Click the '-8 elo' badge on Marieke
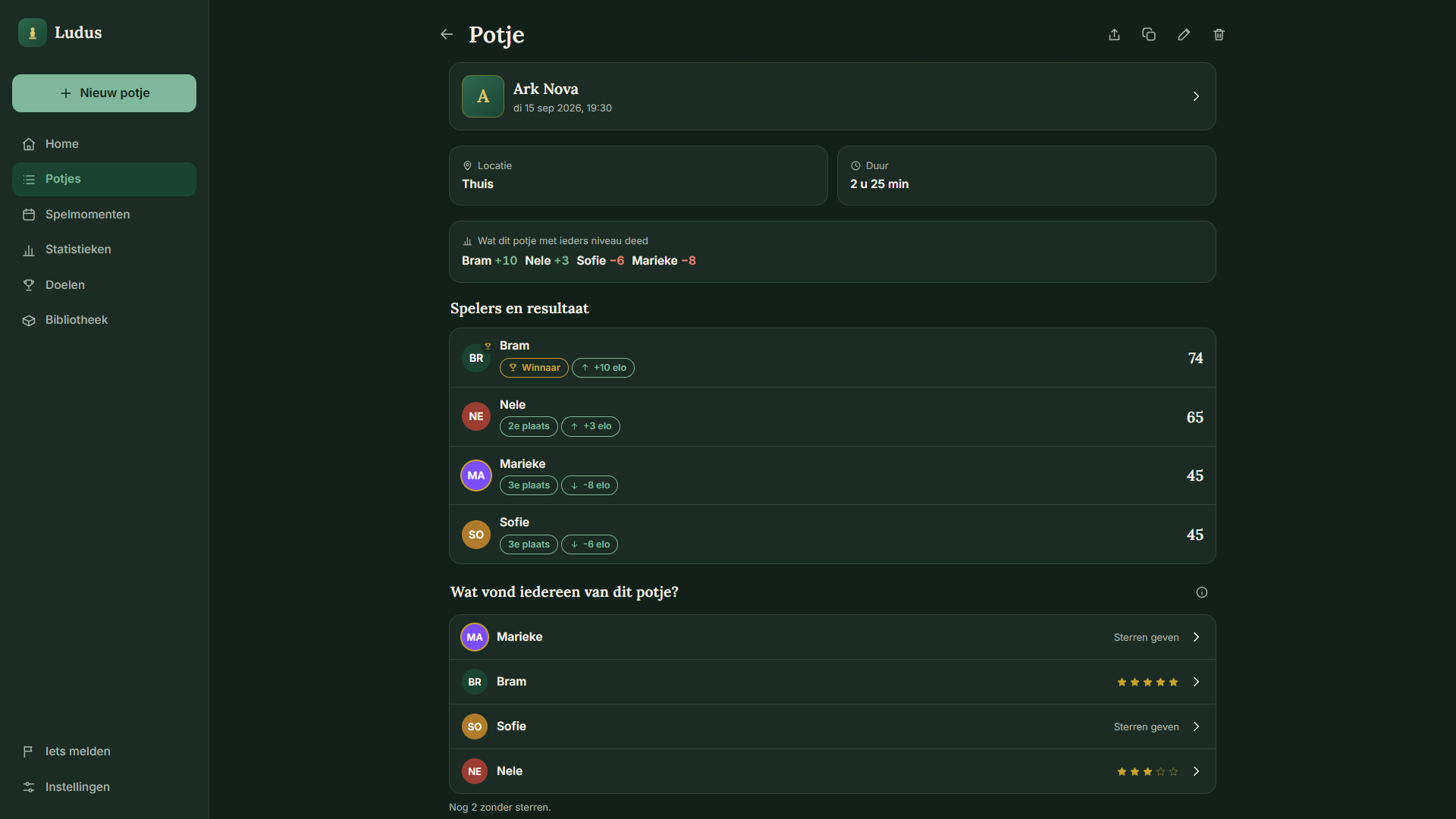 pyautogui.click(x=589, y=485)
